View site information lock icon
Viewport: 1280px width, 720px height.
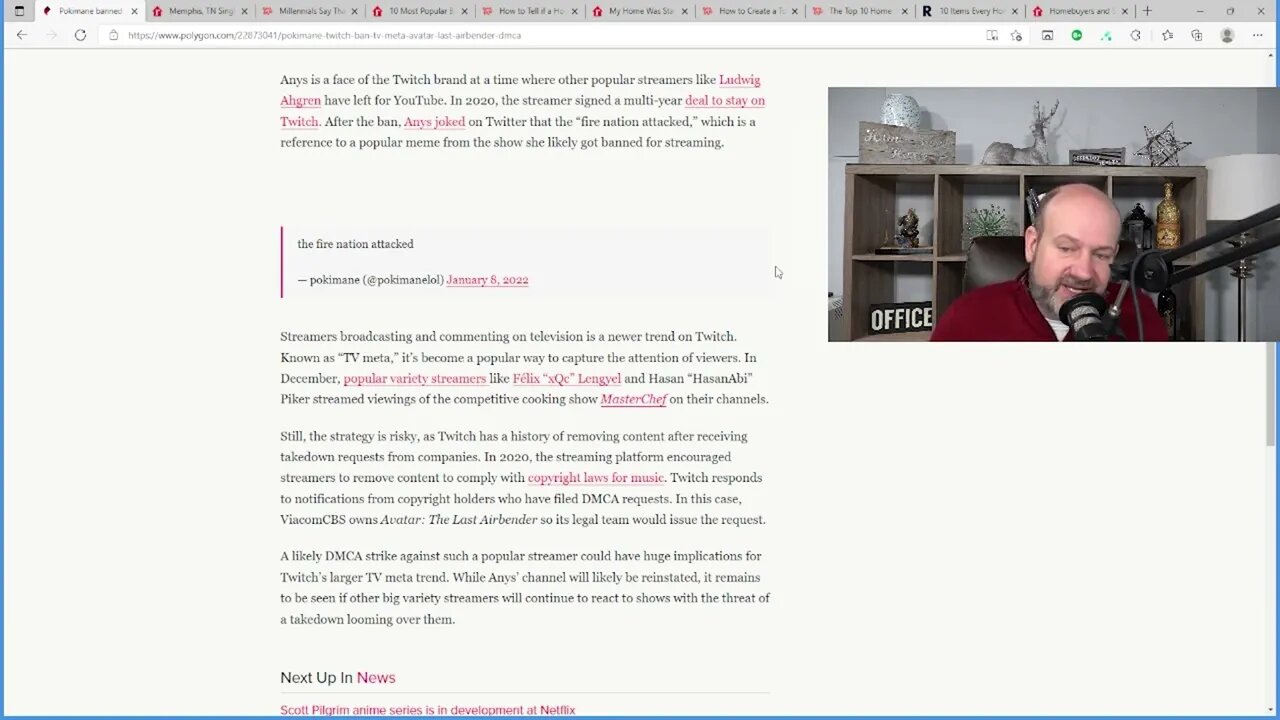tap(114, 35)
